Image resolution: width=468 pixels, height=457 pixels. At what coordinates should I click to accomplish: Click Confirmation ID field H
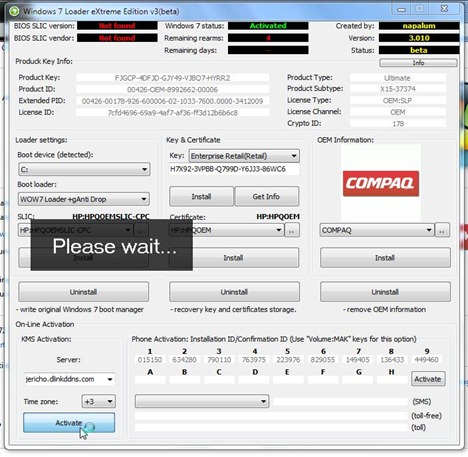[x=392, y=379]
